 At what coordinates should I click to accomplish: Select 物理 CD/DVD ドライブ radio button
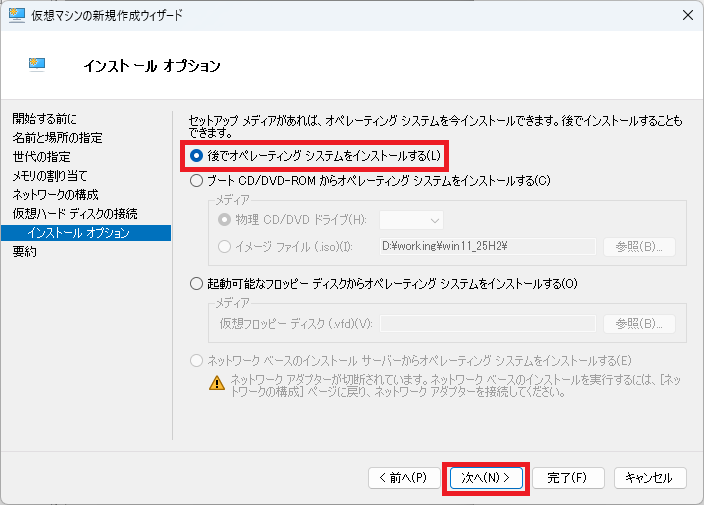click(224, 220)
